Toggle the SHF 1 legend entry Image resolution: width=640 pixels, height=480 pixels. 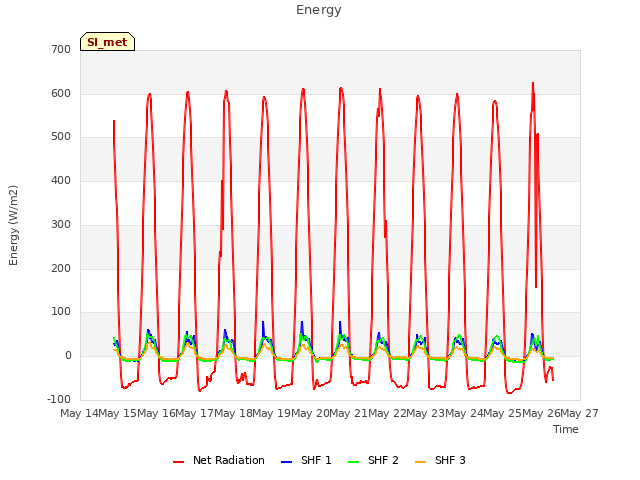click(x=306, y=460)
